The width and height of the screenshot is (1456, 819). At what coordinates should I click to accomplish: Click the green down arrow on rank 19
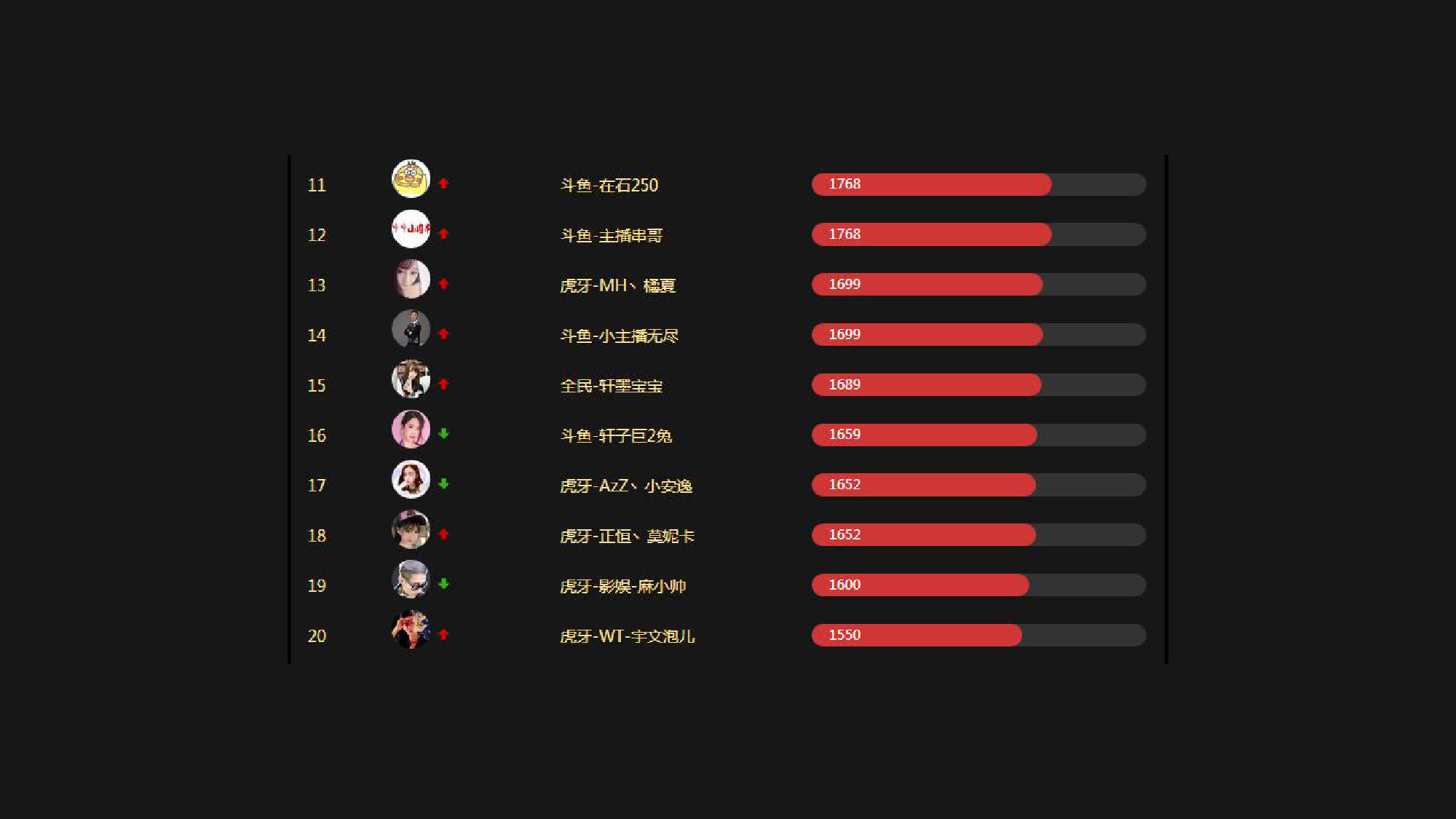tap(443, 584)
